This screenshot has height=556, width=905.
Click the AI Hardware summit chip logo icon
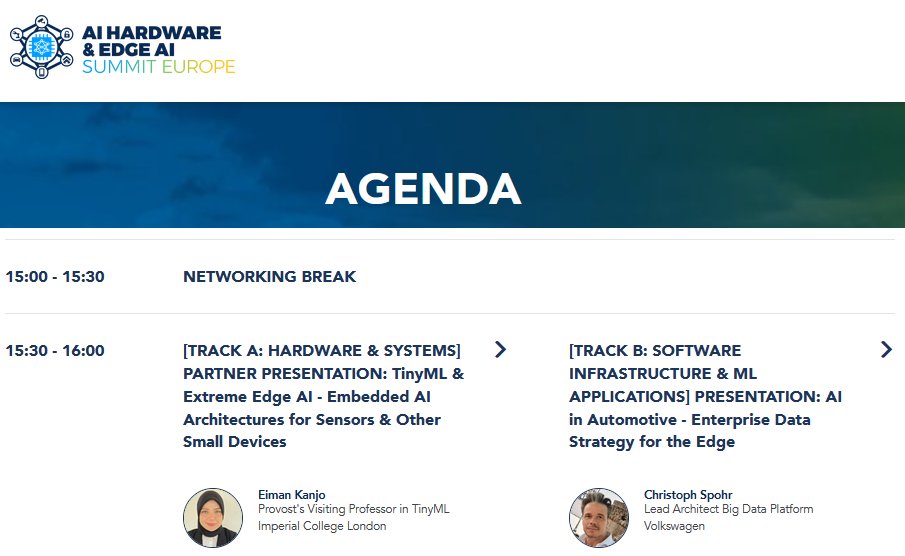tap(42, 47)
